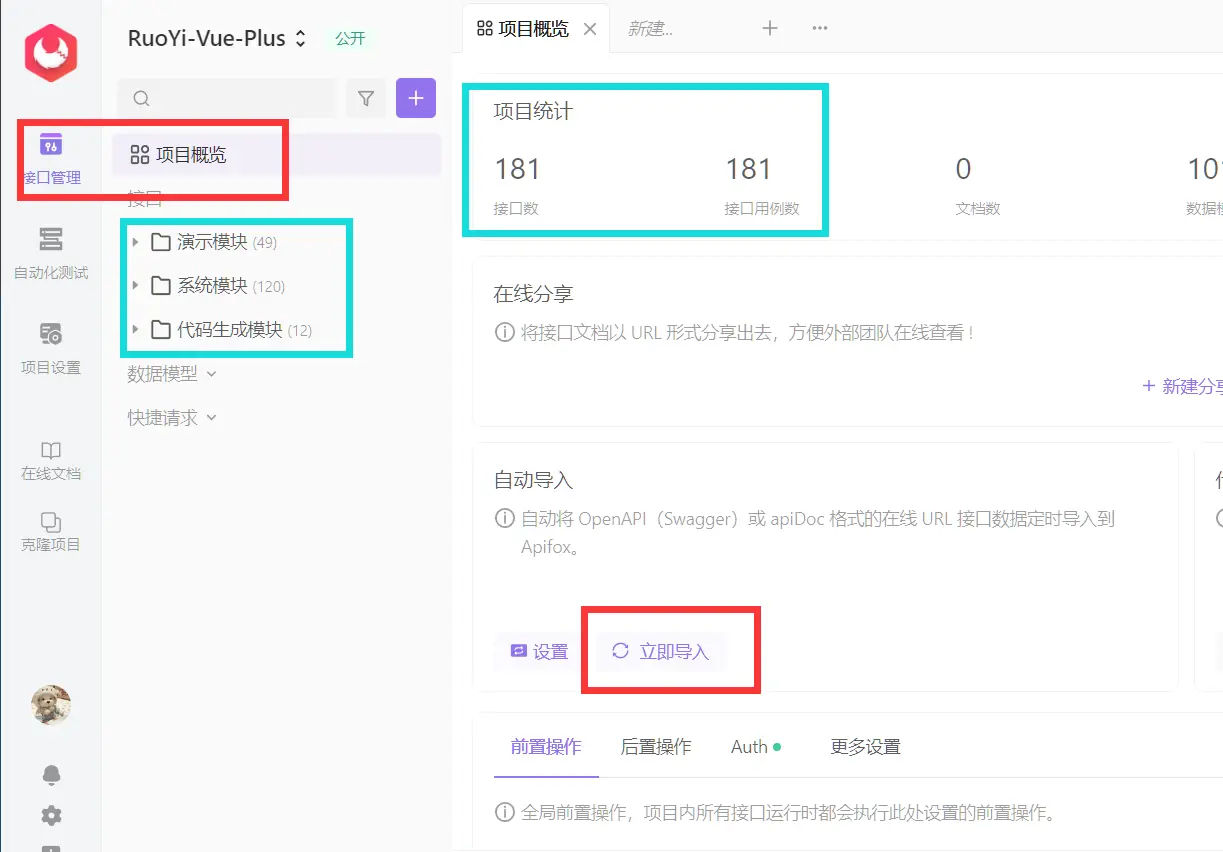Expand the 系统模块 folder arrow
The height and width of the screenshot is (852, 1223).
pos(135,286)
